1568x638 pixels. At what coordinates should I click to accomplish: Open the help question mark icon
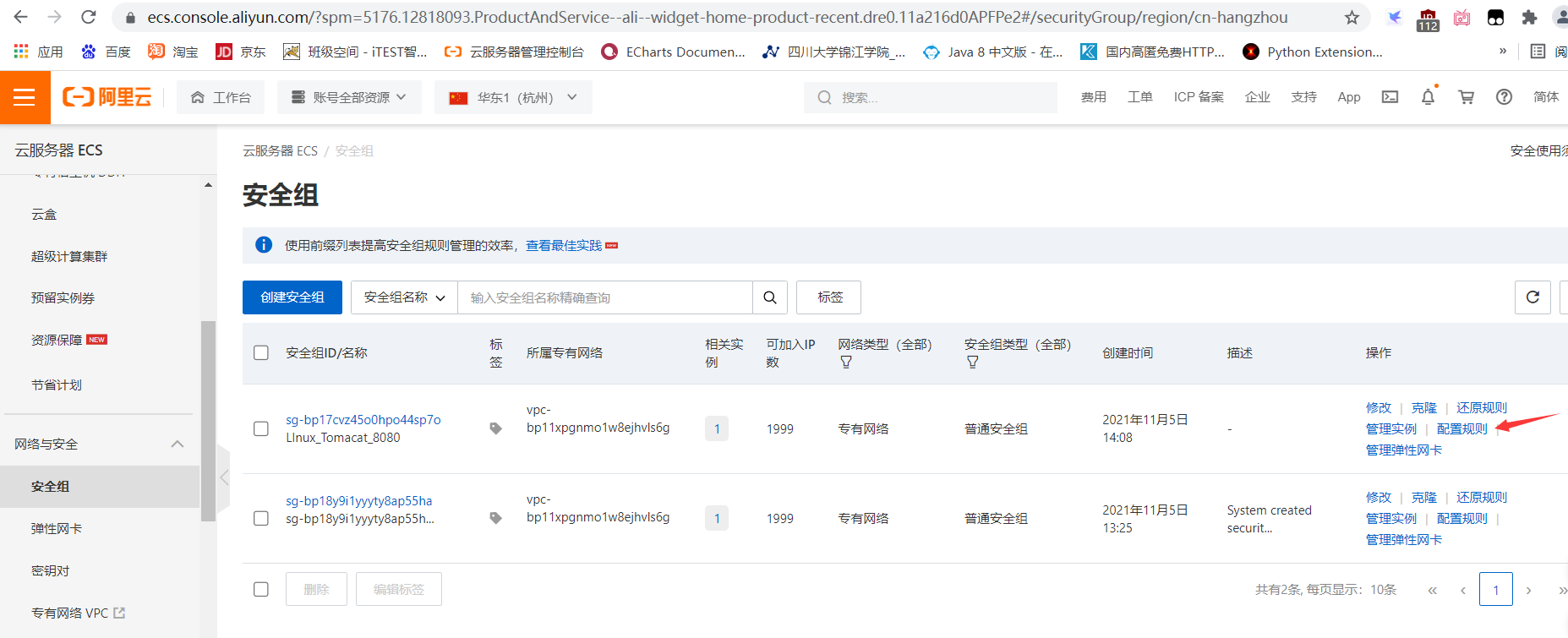pyautogui.click(x=1504, y=97)
